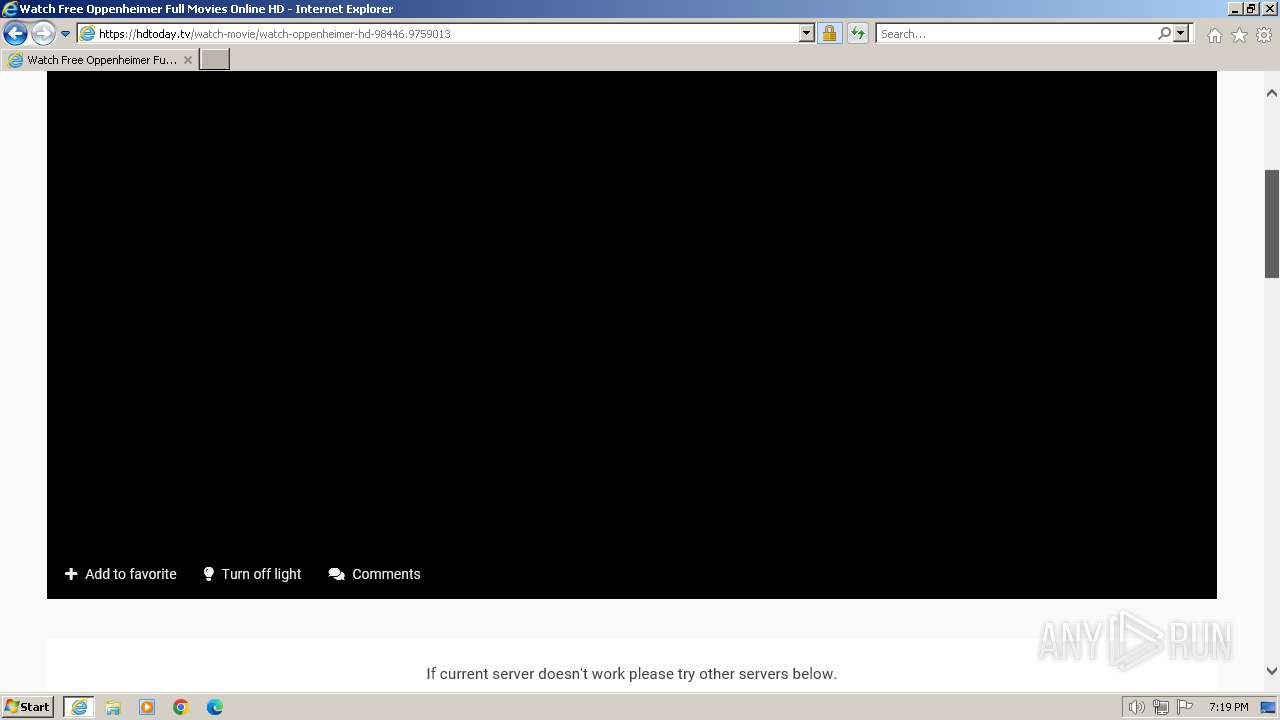
Task: Click the page scroll up arrow
Action: 1272,93
